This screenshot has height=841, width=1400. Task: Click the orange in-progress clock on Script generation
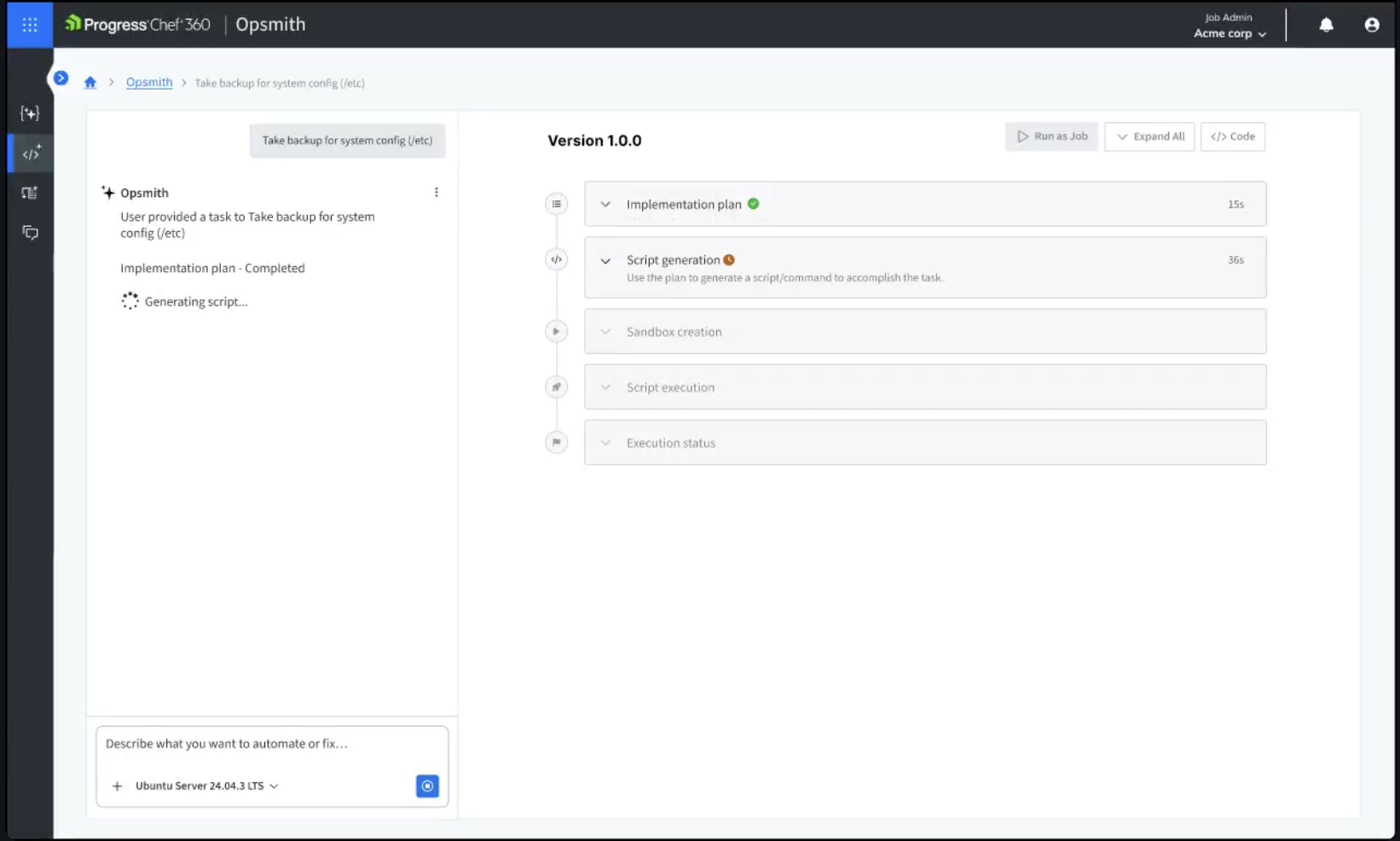pyautogui.click(x=729, y=260)
